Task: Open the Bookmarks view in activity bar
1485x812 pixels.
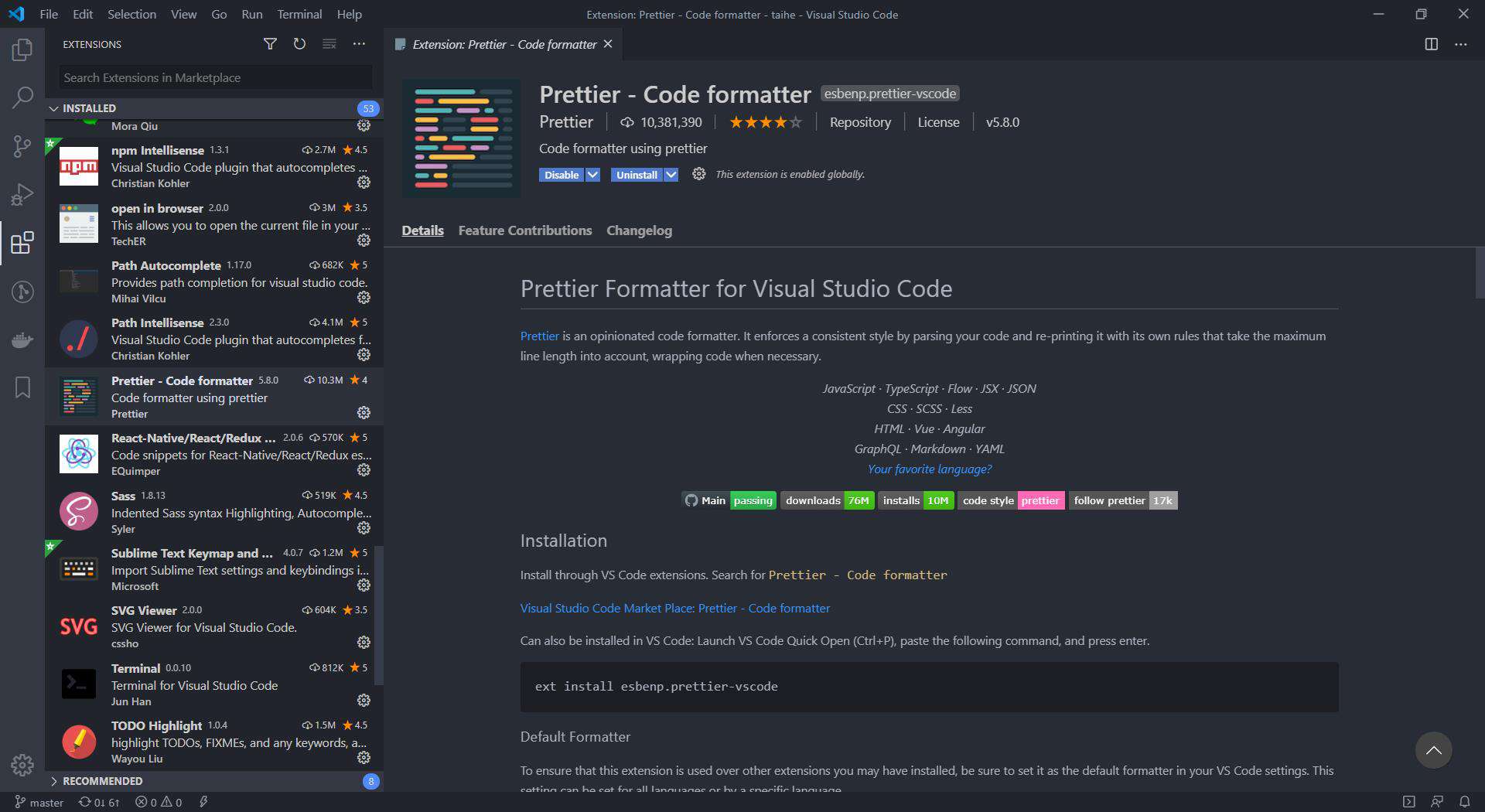Action: click(22, 387)
